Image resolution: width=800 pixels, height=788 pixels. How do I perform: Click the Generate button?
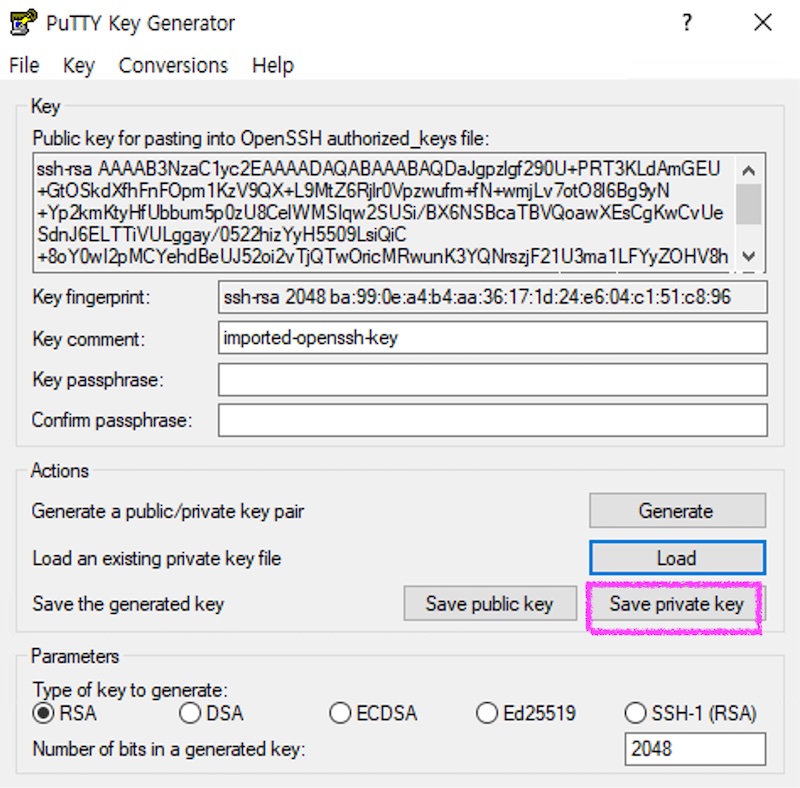click(677, 510)
